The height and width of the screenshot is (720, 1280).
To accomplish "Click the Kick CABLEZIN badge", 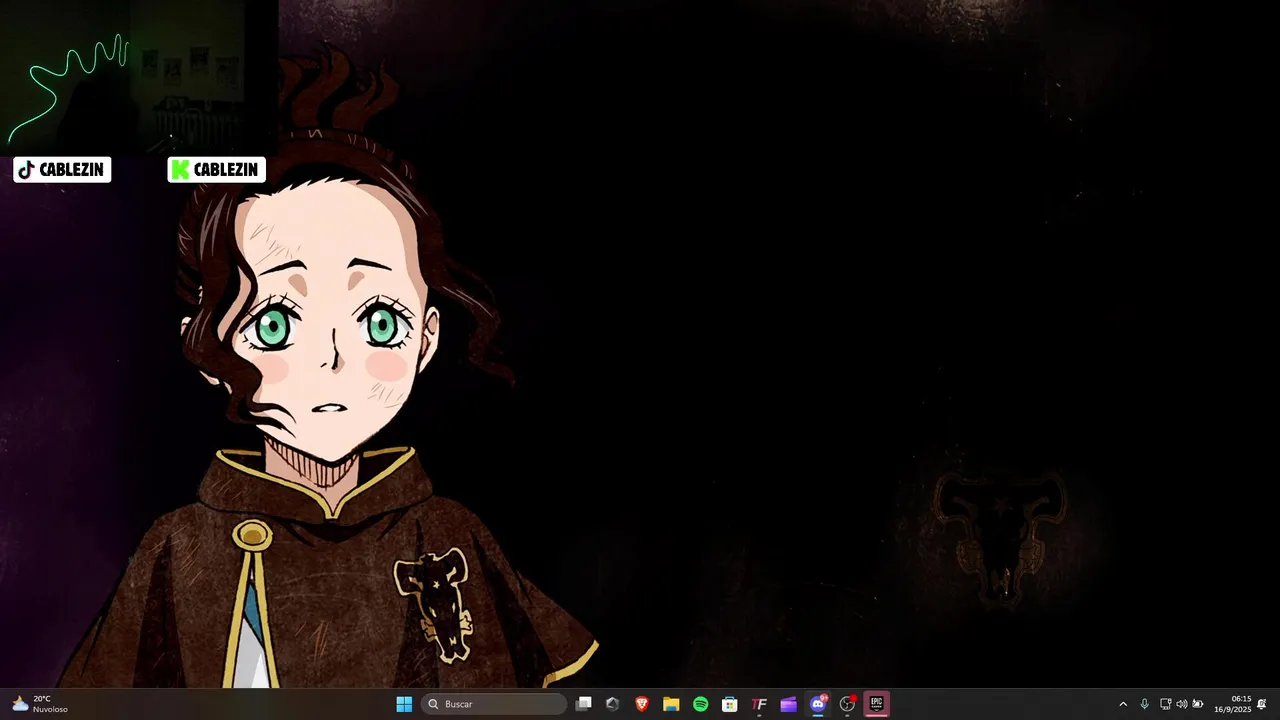I will coord(216,170).
